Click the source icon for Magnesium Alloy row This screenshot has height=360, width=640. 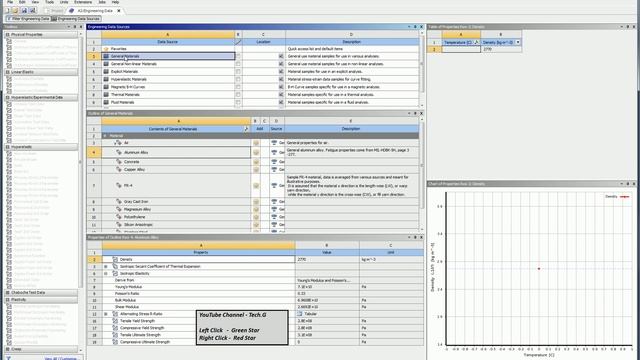point(274,209)
